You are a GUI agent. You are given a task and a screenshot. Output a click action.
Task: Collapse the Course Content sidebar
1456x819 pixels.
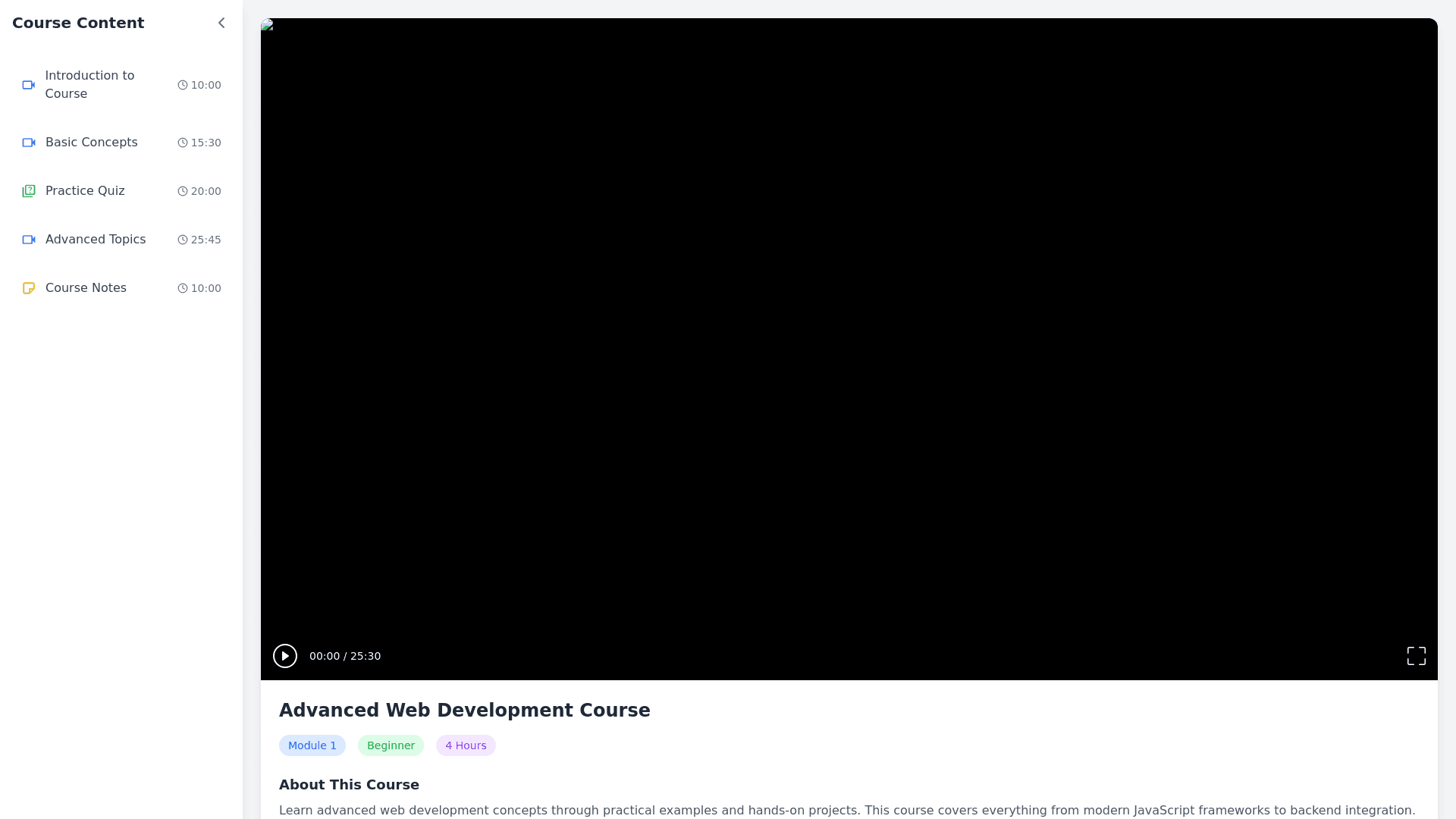221,23
